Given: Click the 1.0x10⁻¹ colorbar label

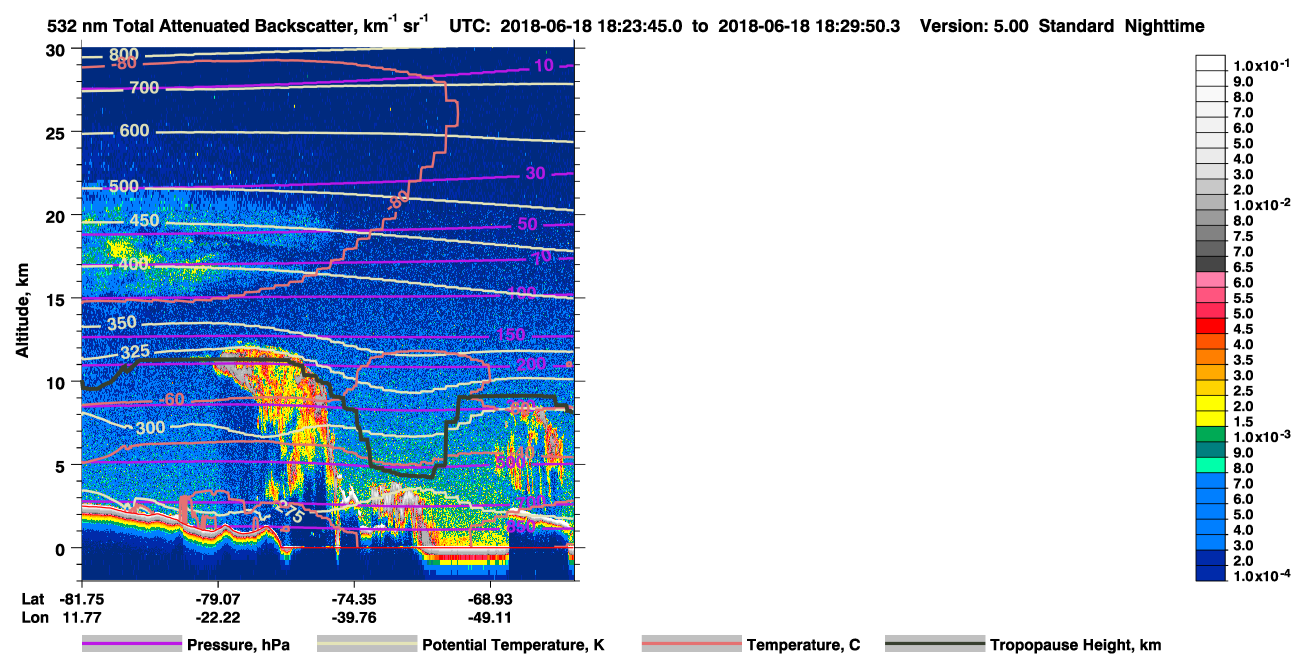Looking at the screenshot, I should (x=1260, y=65).
